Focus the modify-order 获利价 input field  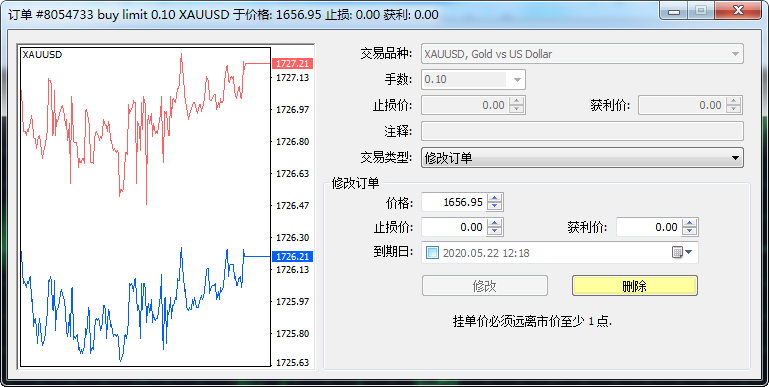click(649, 227)
